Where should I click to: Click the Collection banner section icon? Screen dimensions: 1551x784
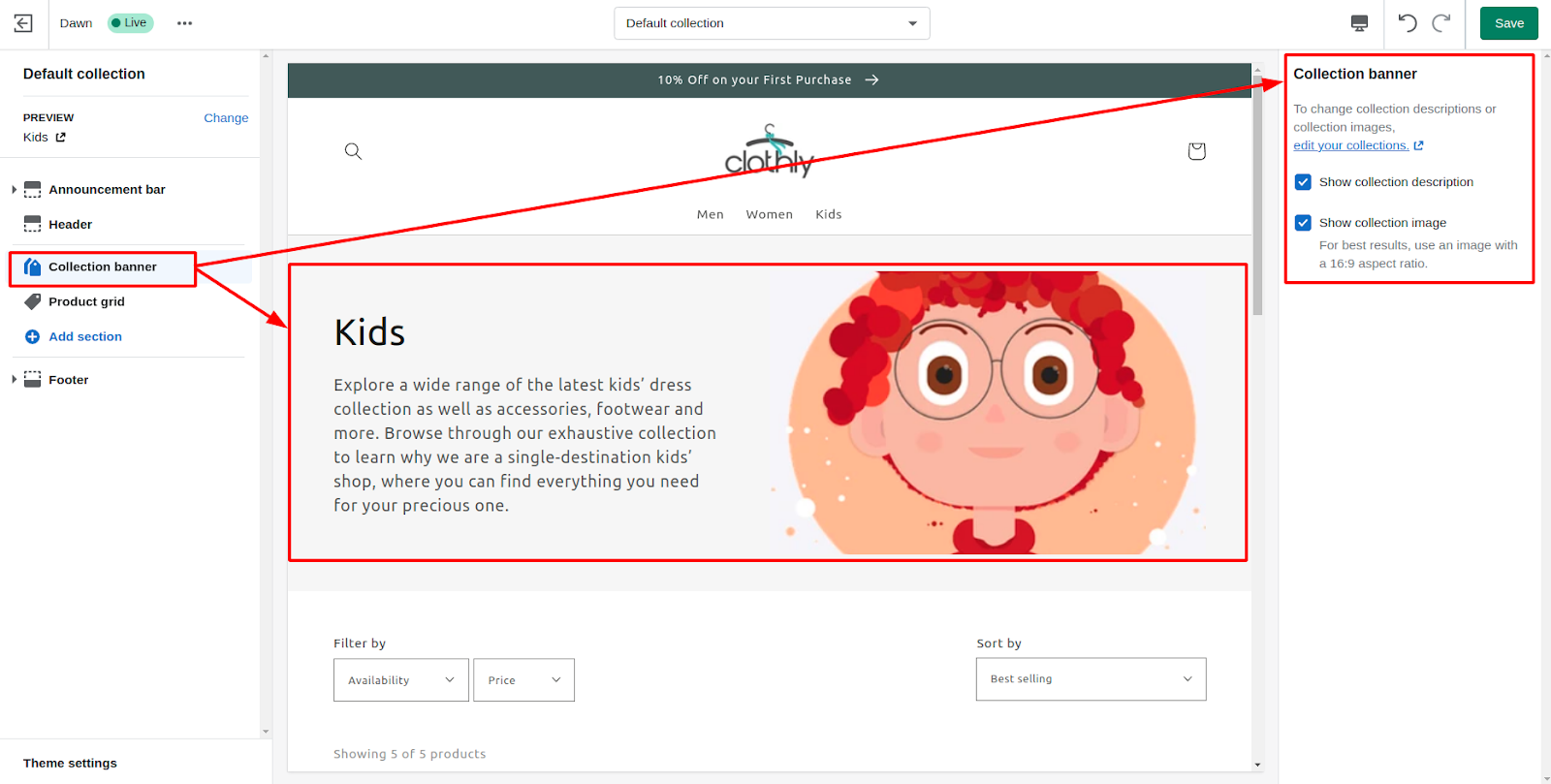32,267
